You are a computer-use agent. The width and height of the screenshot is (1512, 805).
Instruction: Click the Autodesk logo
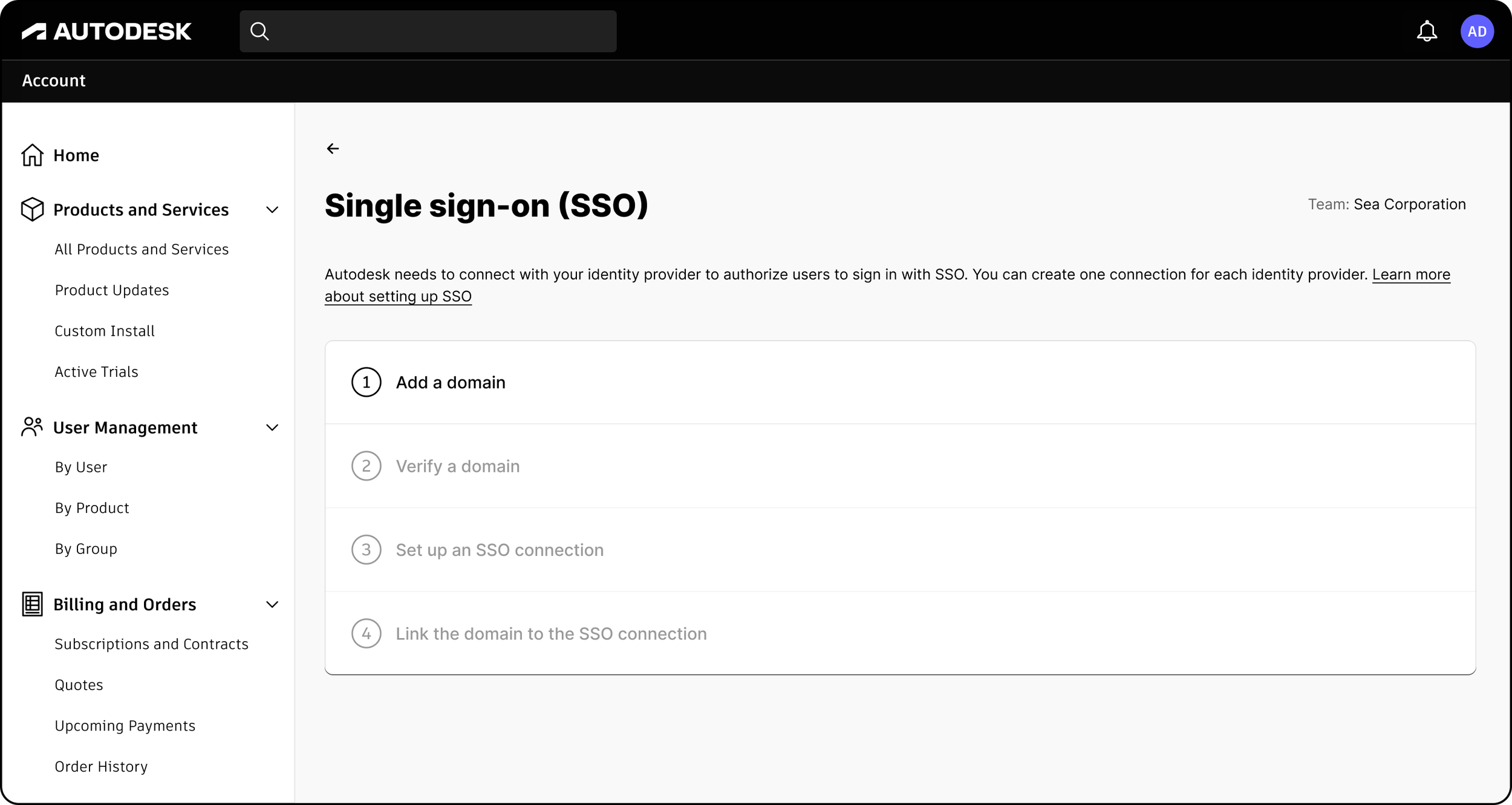[x=106, y=31]
